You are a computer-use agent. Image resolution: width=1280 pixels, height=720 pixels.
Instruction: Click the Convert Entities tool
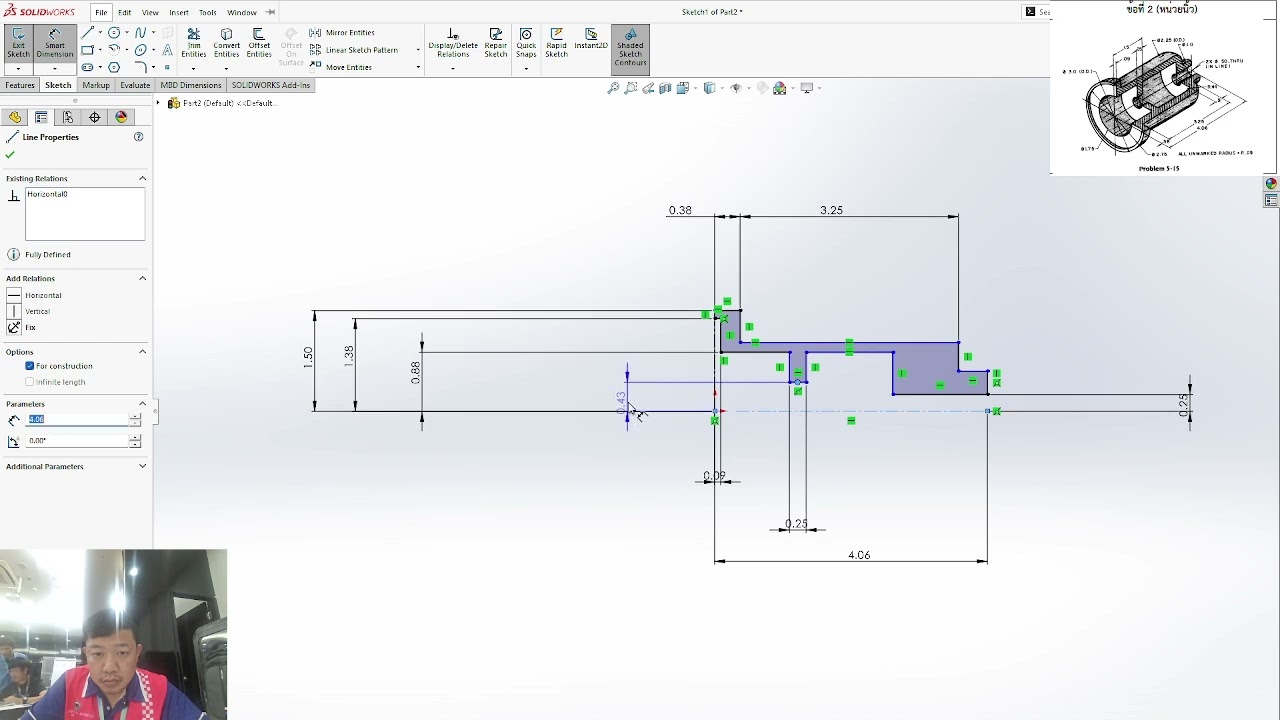pyautogui.click(x=227, y=43)
